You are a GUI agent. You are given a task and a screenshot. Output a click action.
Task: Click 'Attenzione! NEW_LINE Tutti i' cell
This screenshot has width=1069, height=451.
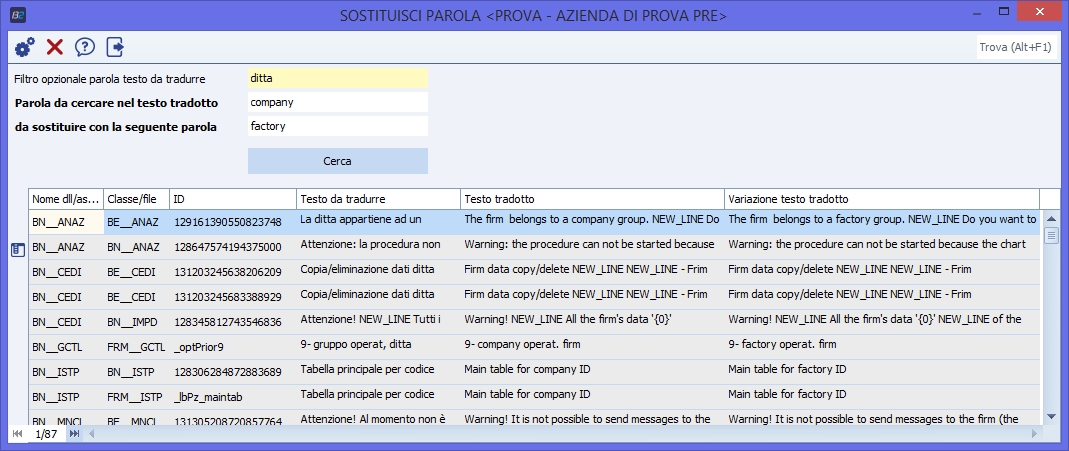point(378,320)
